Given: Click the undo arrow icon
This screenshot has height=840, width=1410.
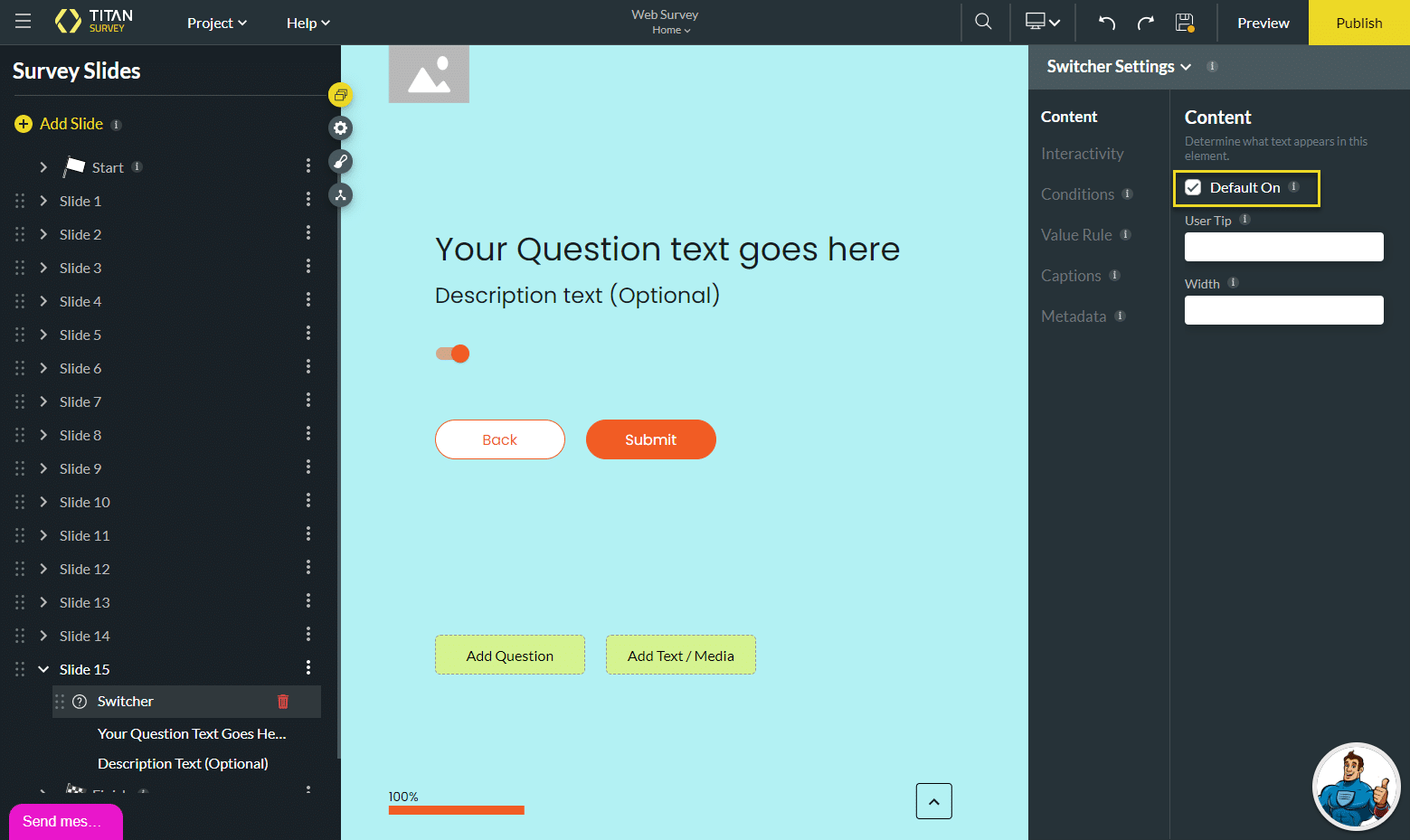Looking at the screenshot, I should click(x=1106, y=22).
